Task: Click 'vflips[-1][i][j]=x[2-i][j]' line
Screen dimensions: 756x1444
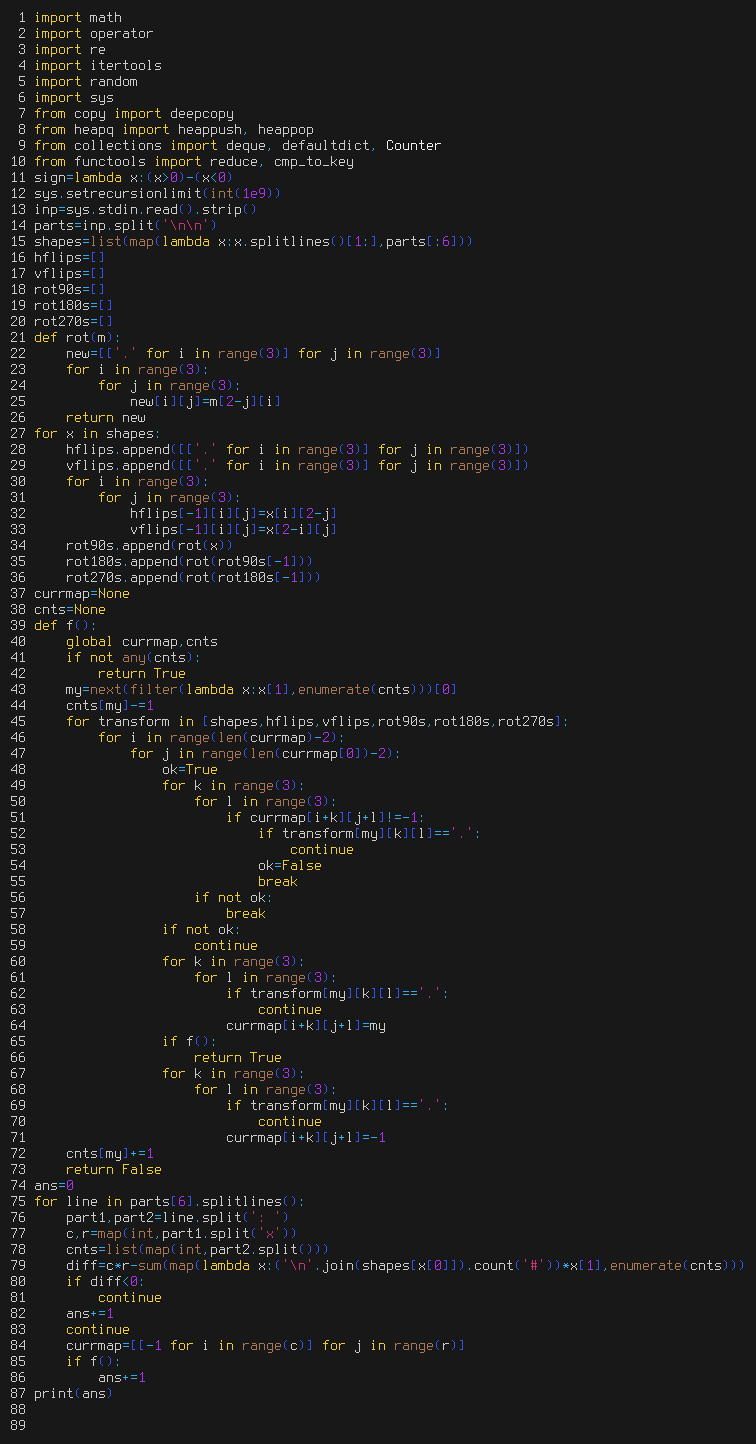Action: [x=234, y=529]
